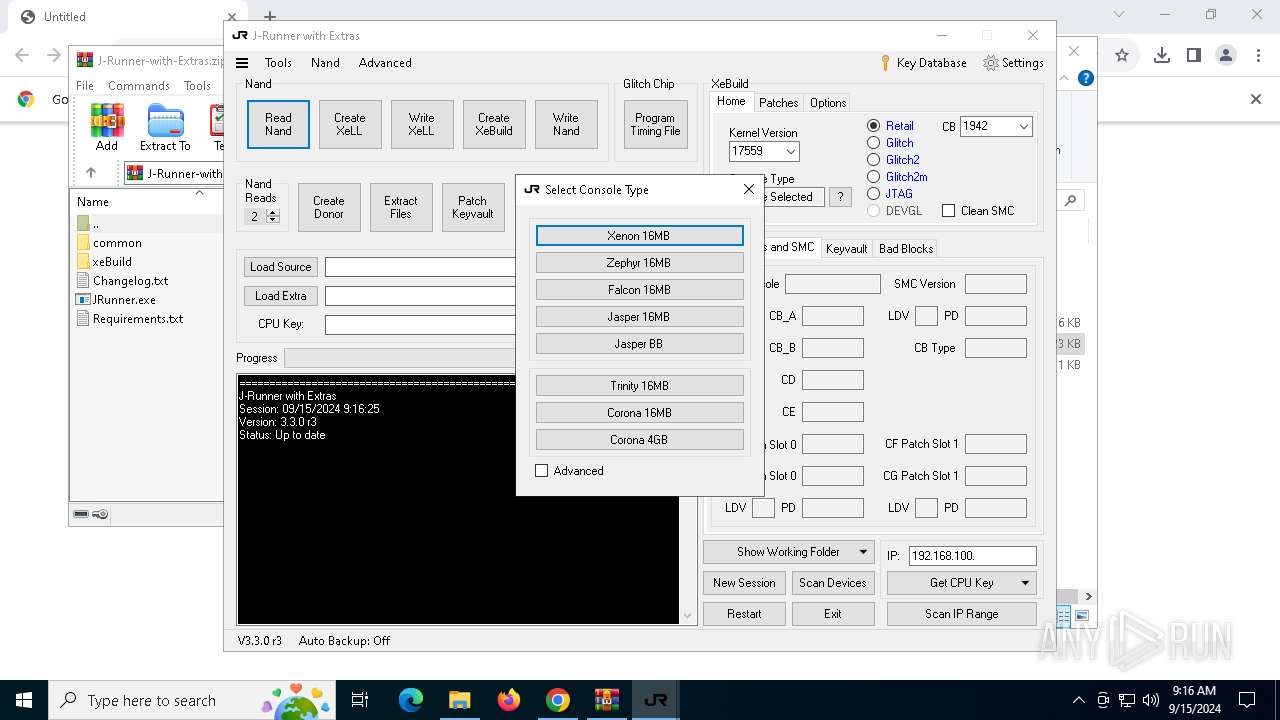Screen dimensions: 1280x720
Task: Open the WinRAR Commands menu
Action: tap(139, 86)
